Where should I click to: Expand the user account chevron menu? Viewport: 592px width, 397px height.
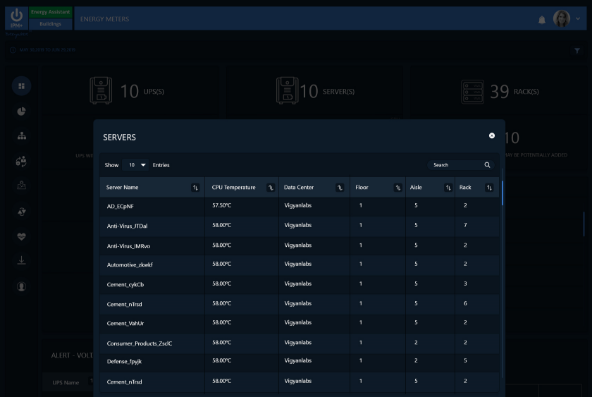(578, 18)
